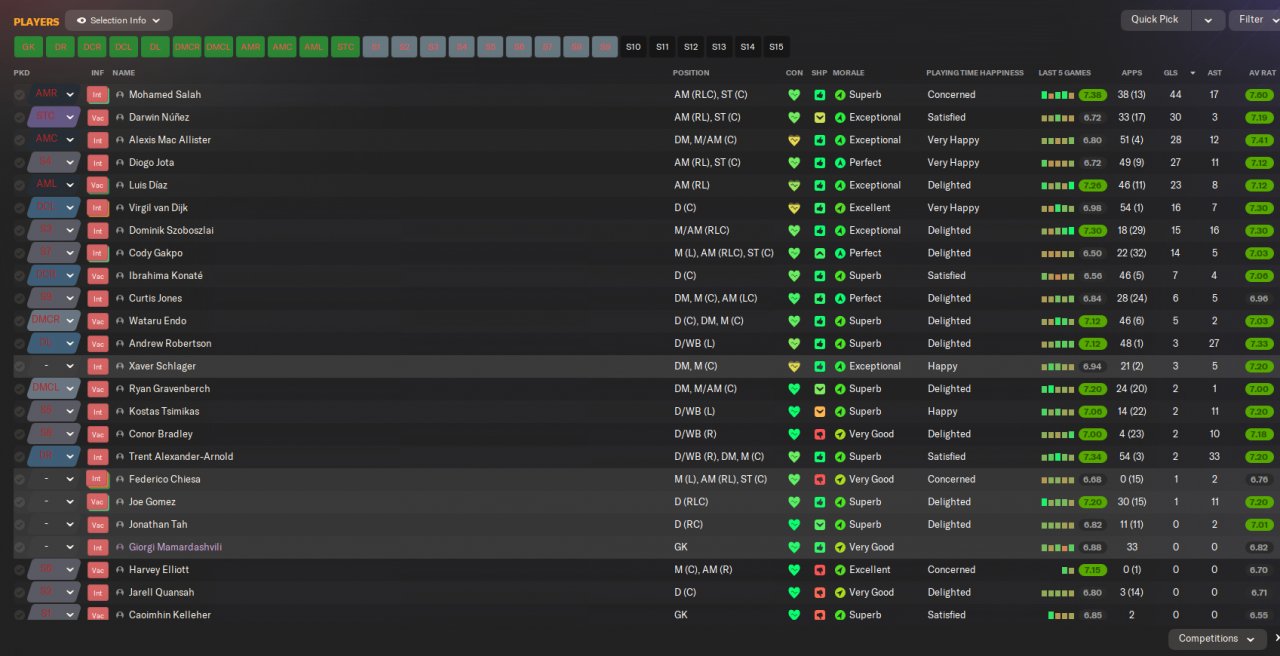Click Giorgi Mamardashvili's Int info badge
1280x656 pixels.
[x=97, y=547]
